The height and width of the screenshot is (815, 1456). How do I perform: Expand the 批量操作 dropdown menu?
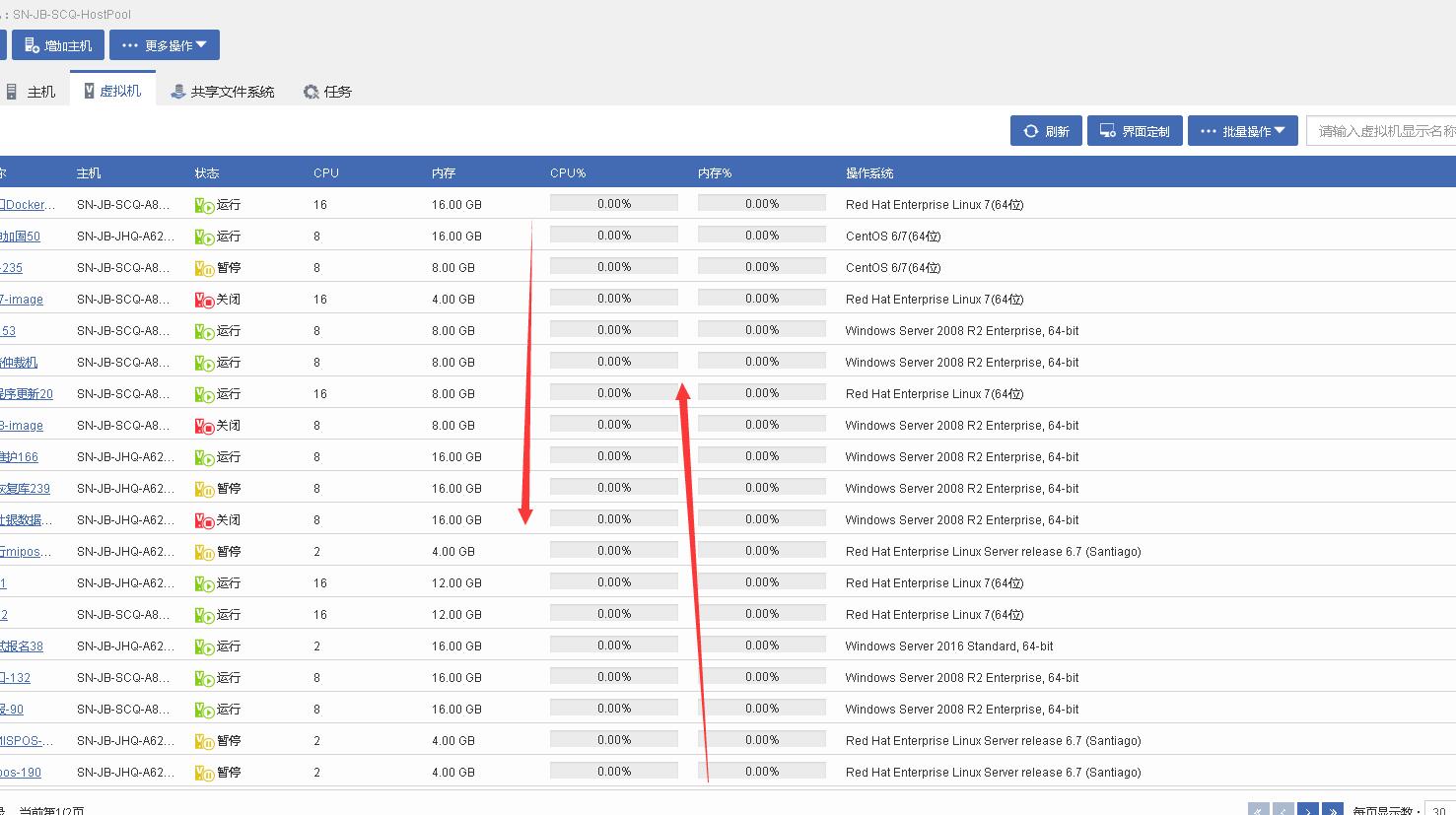pos(1242,131)
